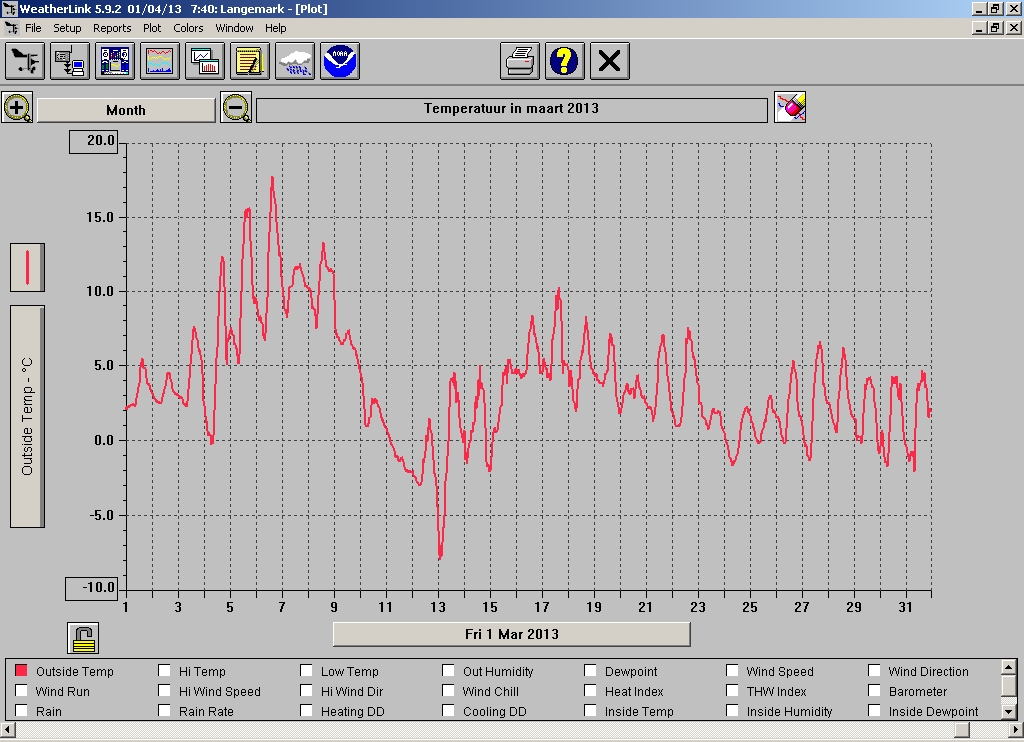
Task: Click the WeatherLink title bar system icon
Action: click(8, 8)
